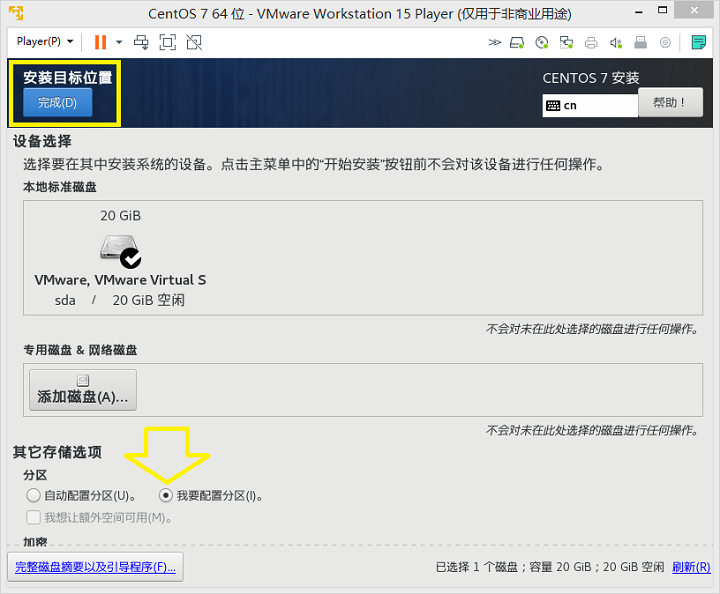Click the VMware application logo icon
The width and height of the screenshot is (720, 594).
(16, 13)
